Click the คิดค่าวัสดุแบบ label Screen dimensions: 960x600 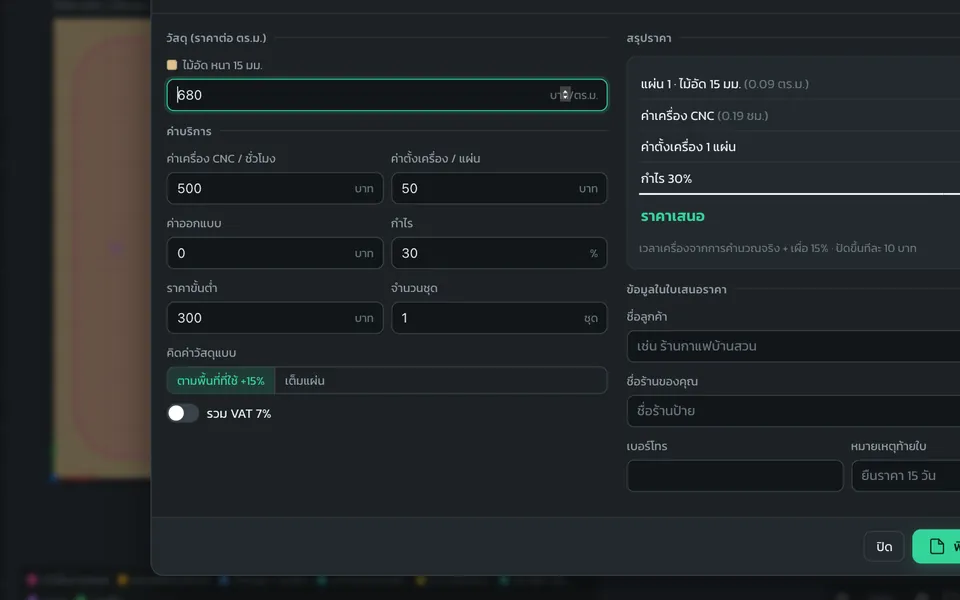point(201,353)
